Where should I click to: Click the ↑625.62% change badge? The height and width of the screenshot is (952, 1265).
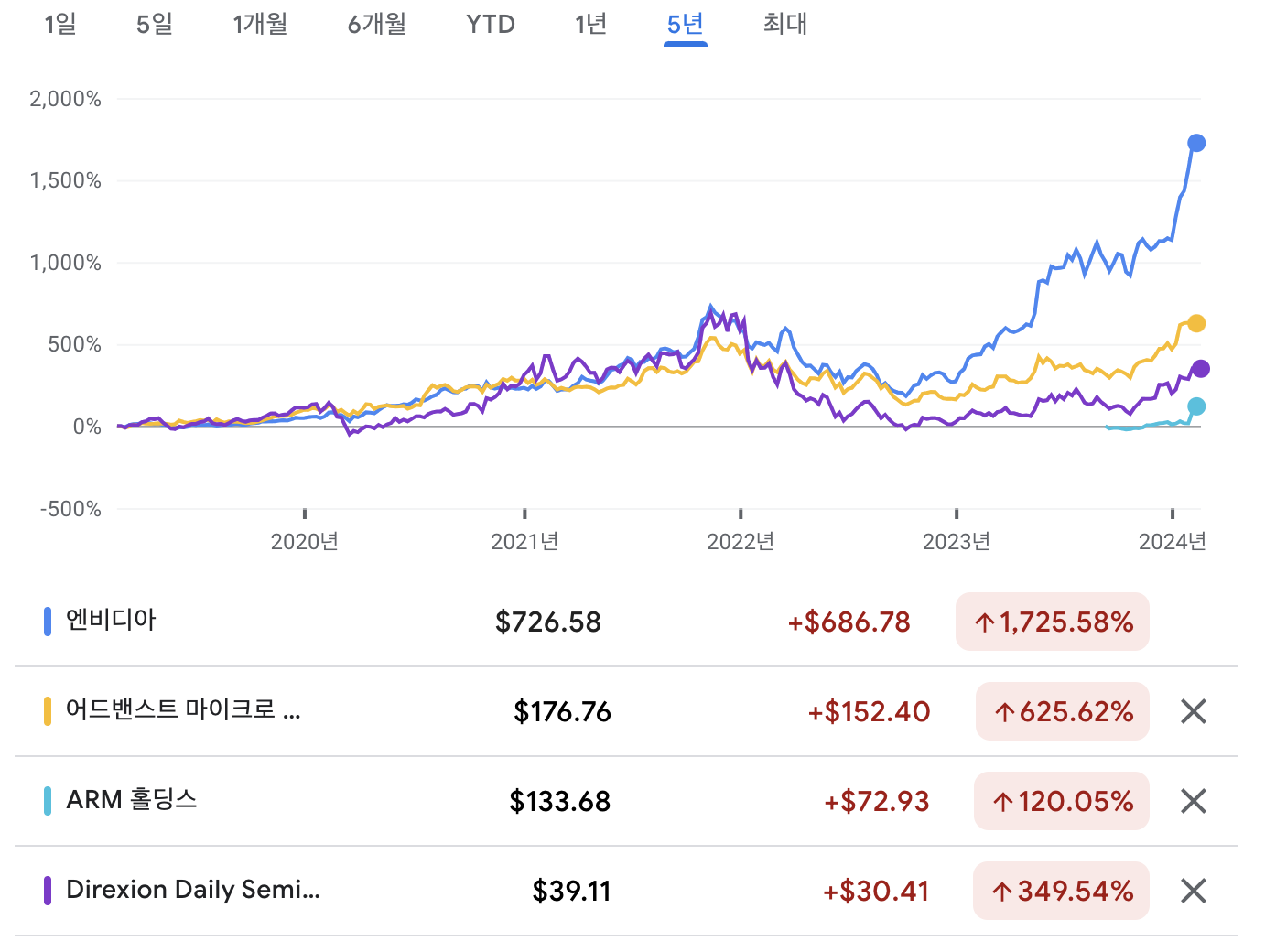pos(1063,711)
